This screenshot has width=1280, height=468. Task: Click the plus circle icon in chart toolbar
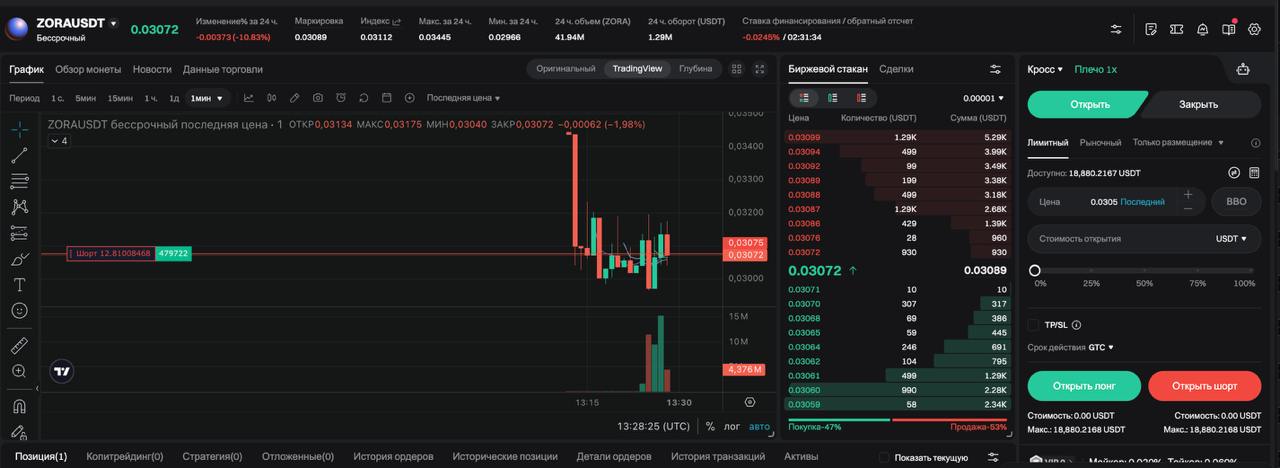[409, 98]
